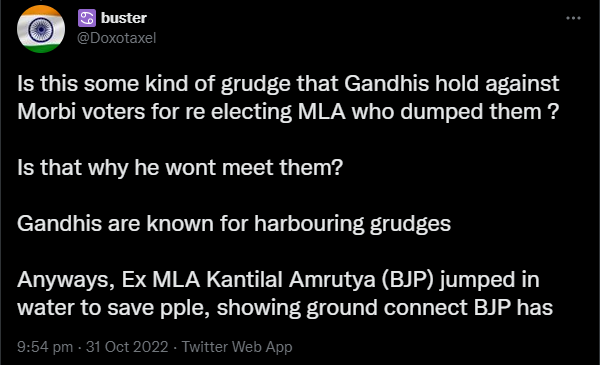
Task: Click the phrase 'showing ground connect BJP has'
Action: pos(385,308)
